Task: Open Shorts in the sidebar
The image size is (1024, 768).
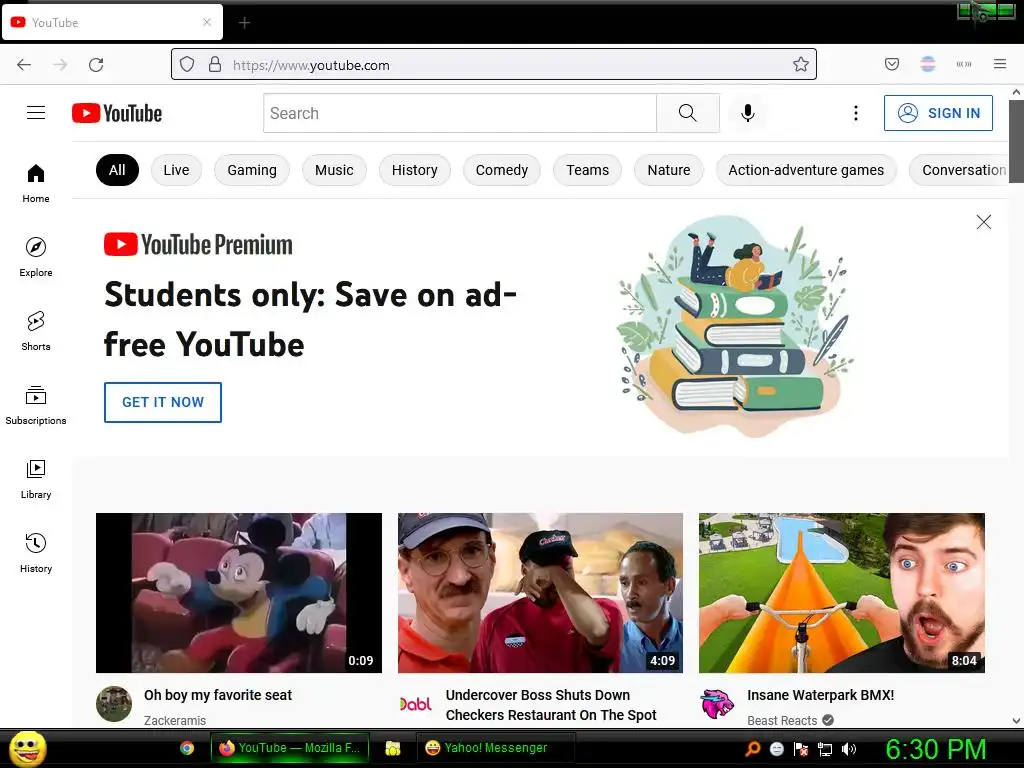Action: point(36,331)
